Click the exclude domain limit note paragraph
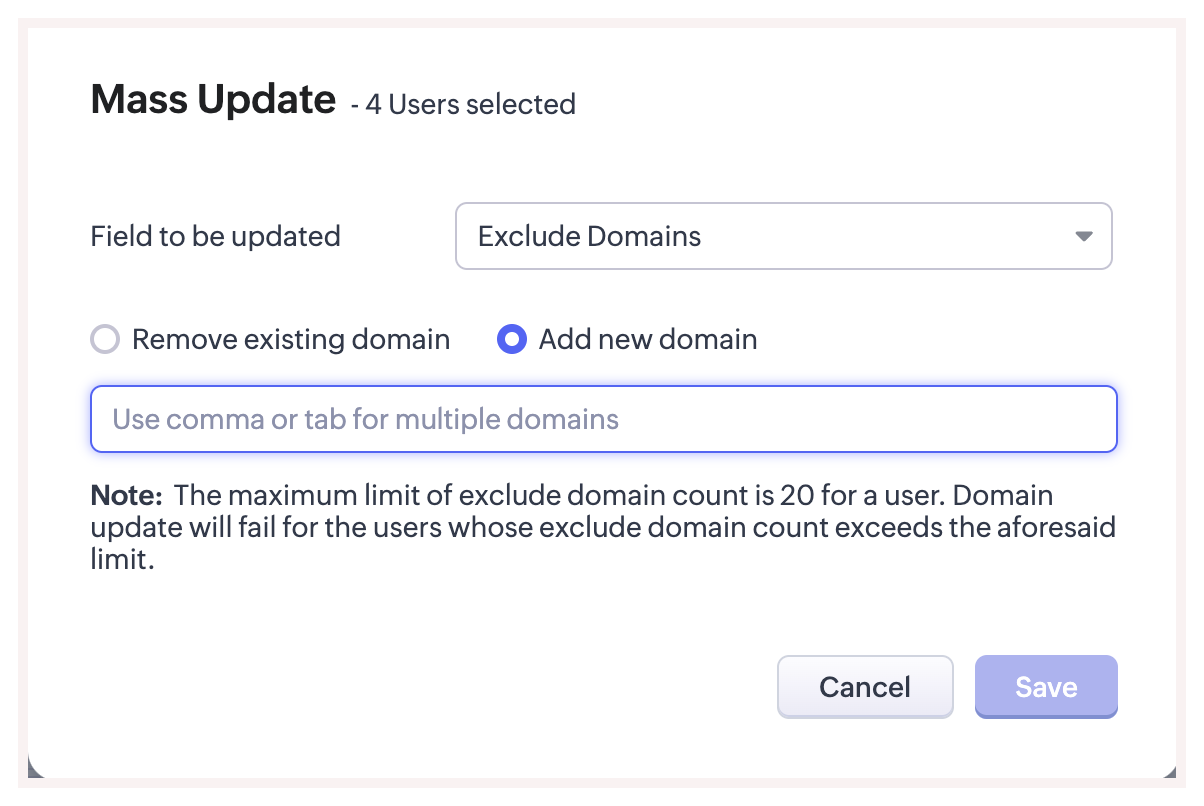The height and width of the screenshot is (806, 1204). [600, 527]
